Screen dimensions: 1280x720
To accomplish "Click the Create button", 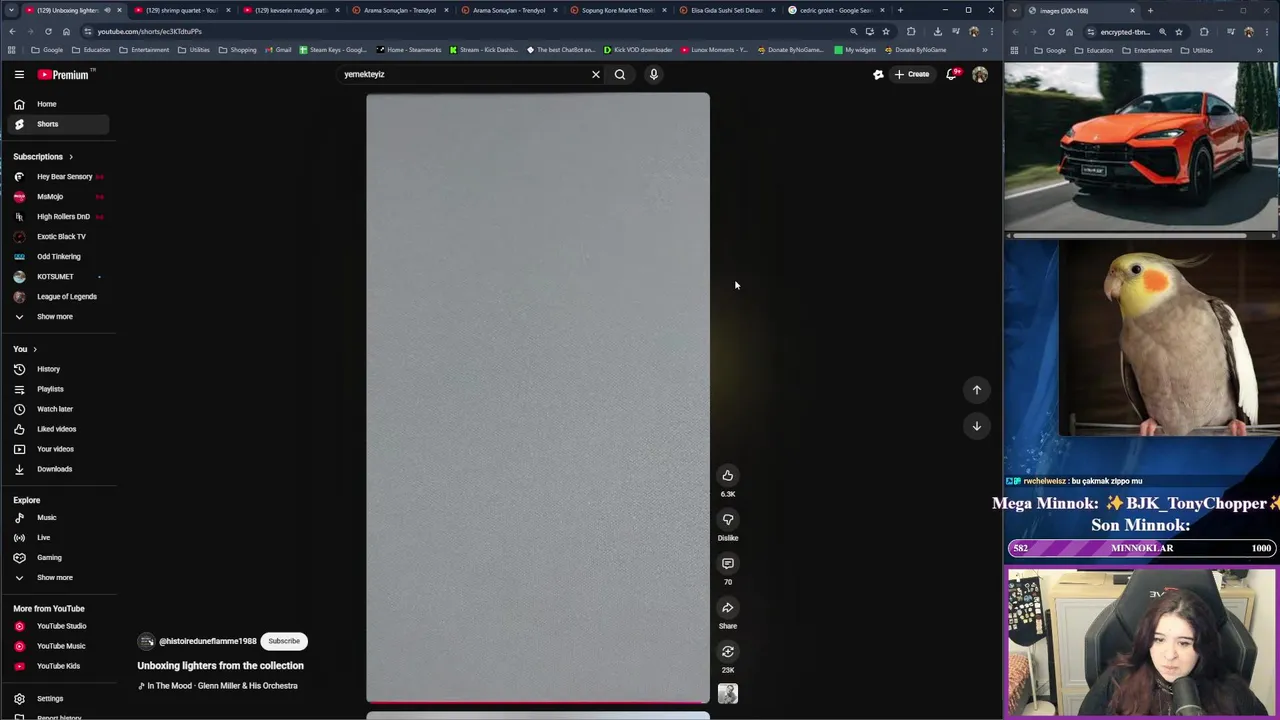I will 911,74.
